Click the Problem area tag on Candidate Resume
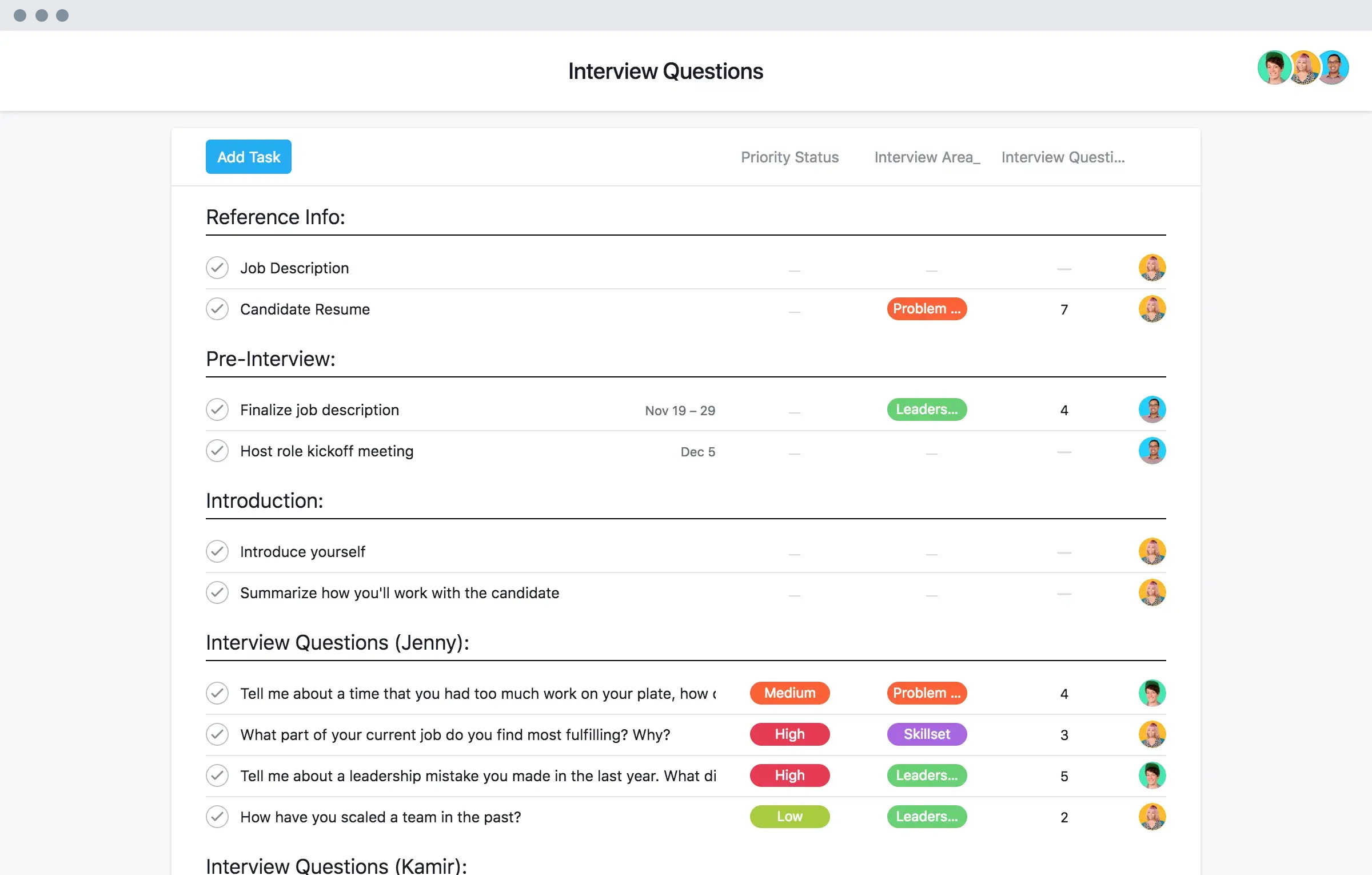This screenshot has height=875, width=1372. 925,308
